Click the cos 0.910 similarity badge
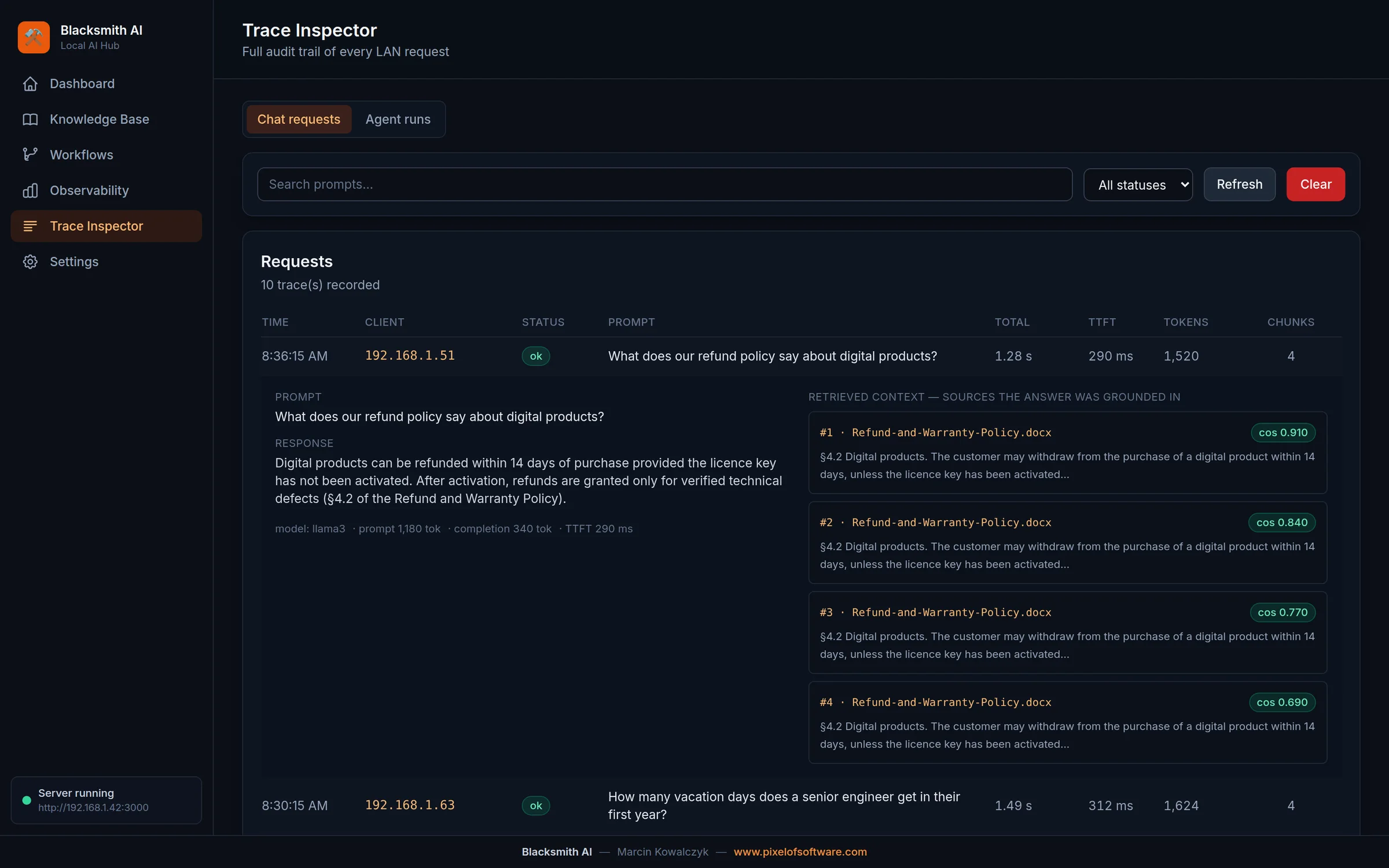Viewport: 1389px width, 868px height. (1283, 432)
